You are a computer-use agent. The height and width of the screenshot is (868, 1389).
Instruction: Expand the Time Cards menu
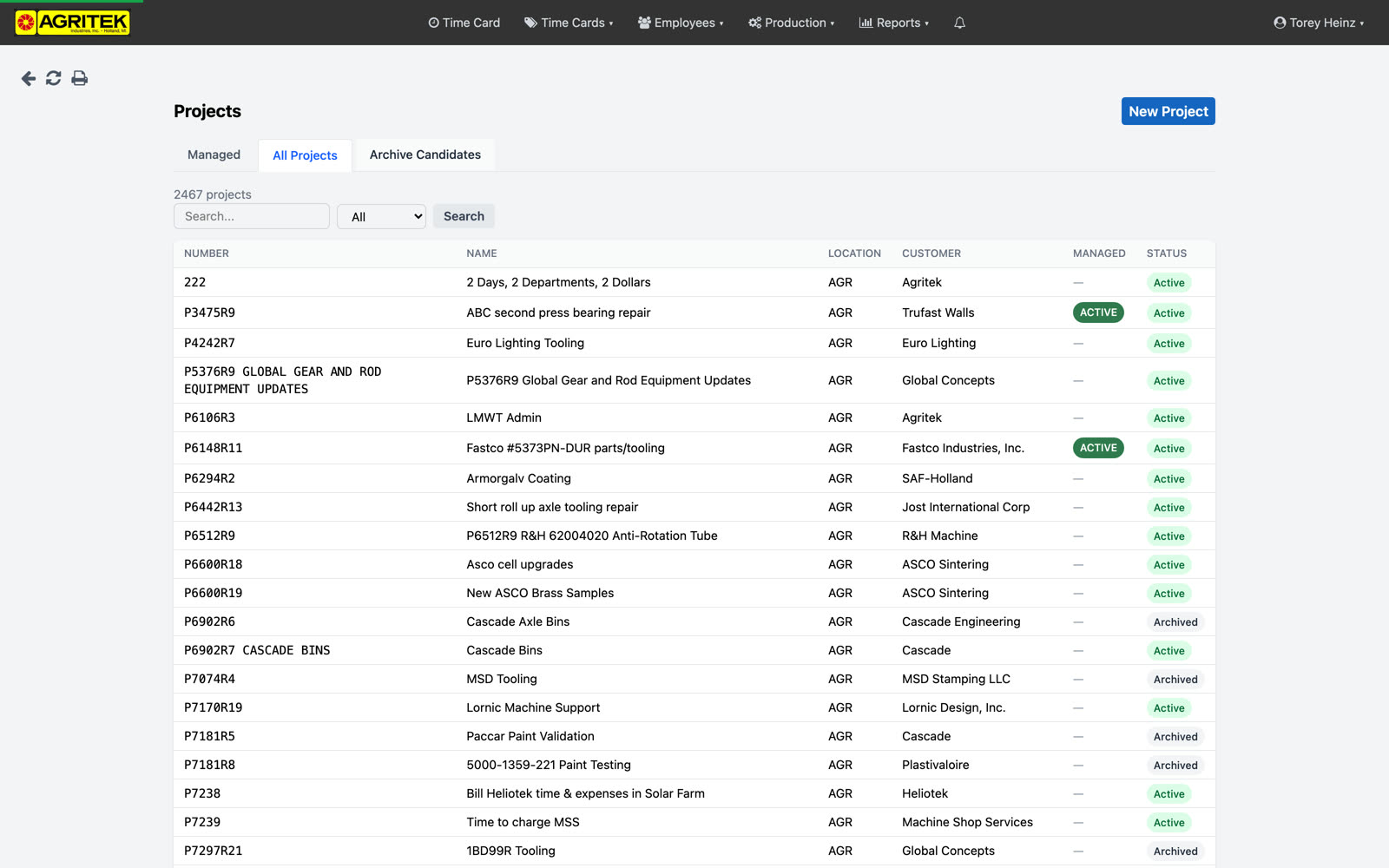click(569, 23)
